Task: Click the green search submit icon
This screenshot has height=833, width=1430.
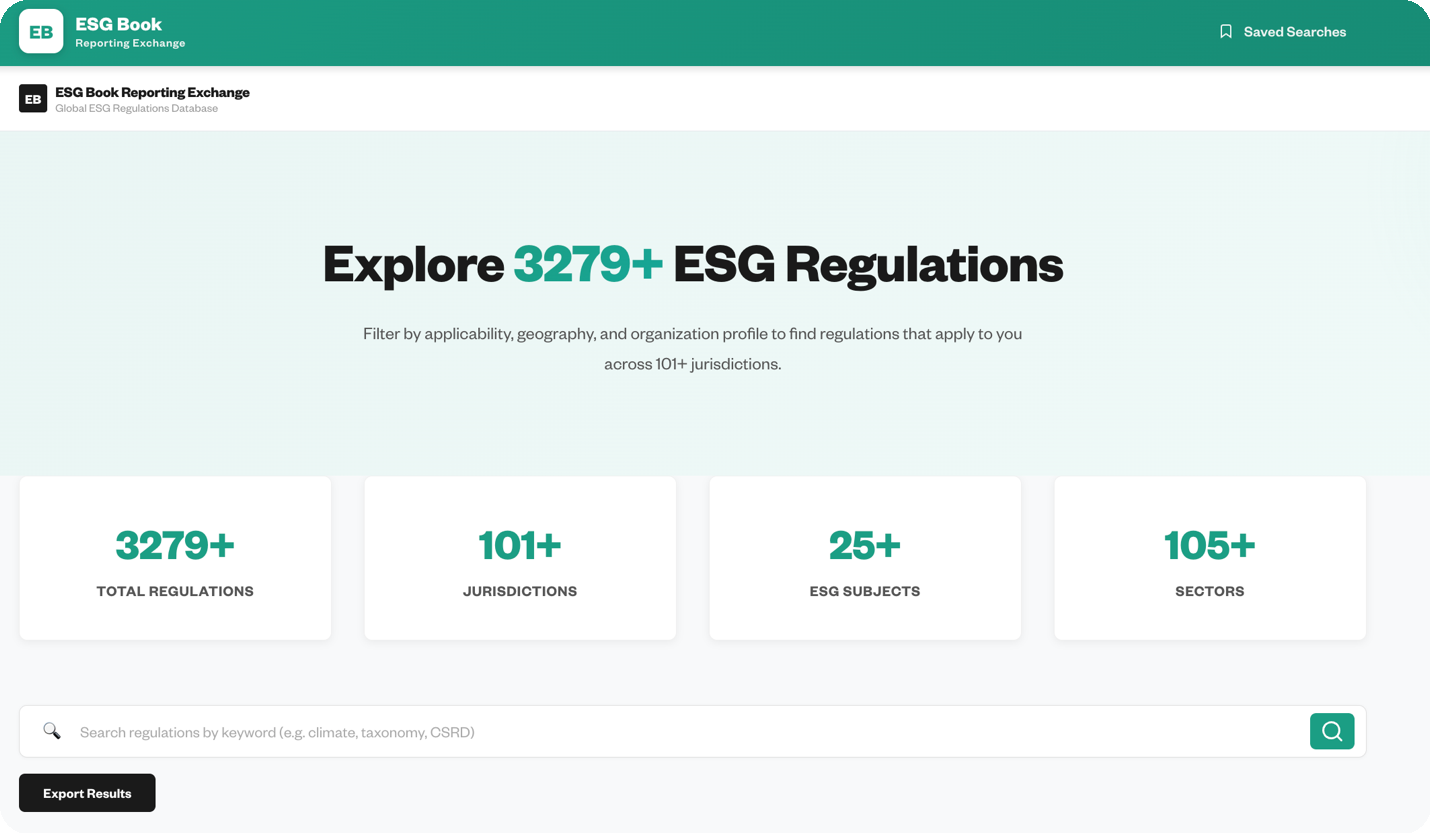Action: point(1331,731)
